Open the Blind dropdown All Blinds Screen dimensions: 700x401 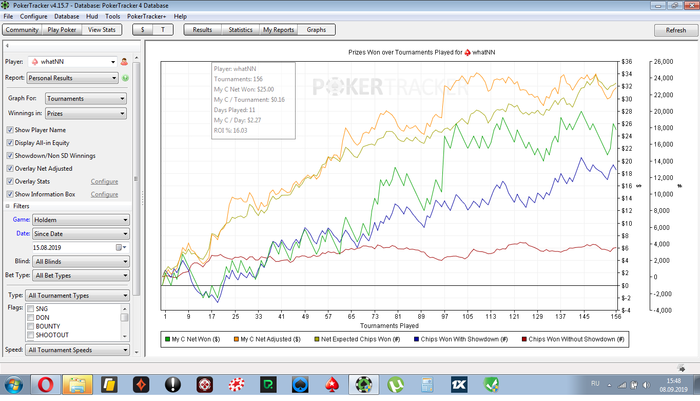pyautogui.click(x=81, y=261)
